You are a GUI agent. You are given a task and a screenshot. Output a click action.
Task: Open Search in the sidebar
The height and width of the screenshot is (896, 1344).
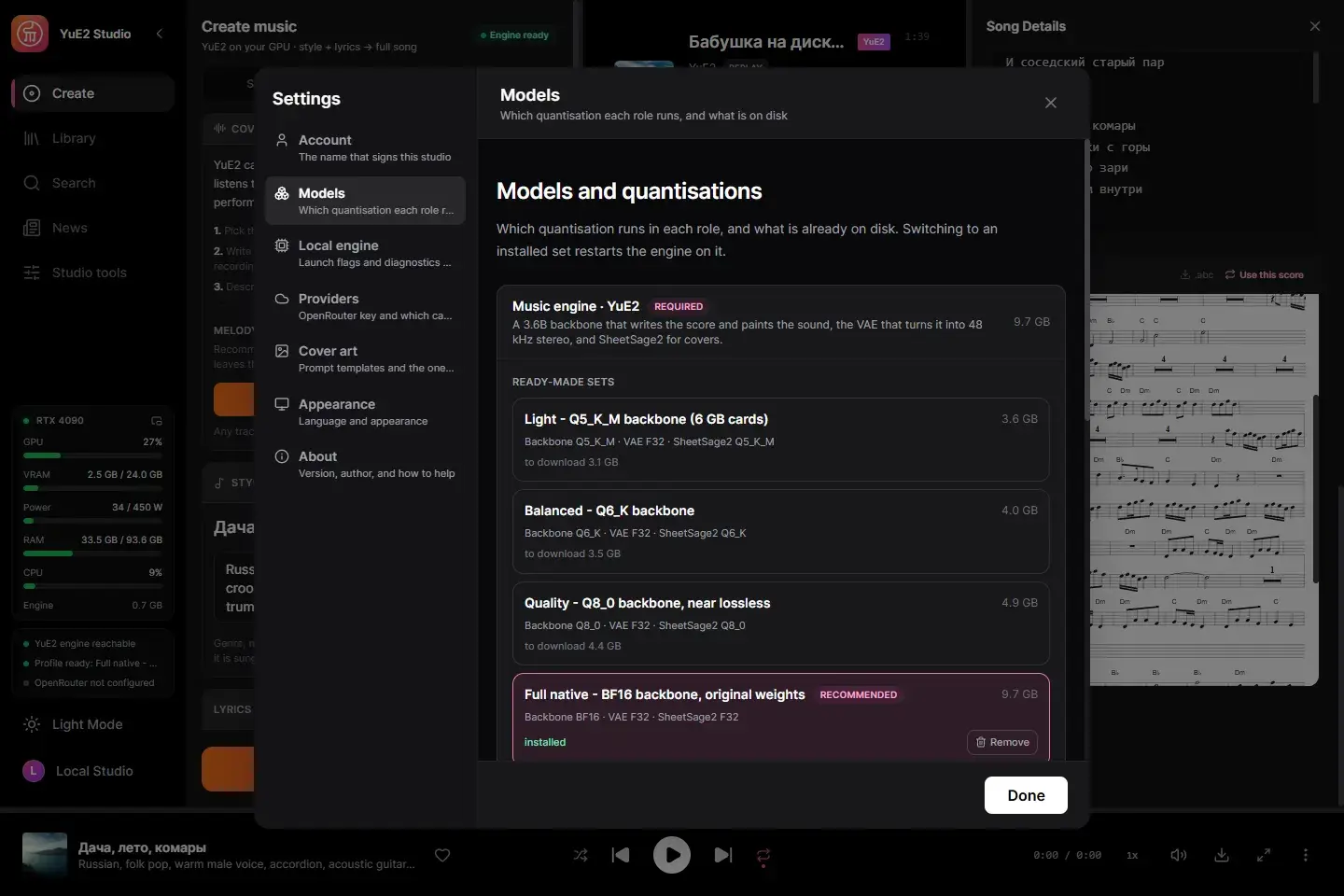pyautogui.click(x=92, y=183)
